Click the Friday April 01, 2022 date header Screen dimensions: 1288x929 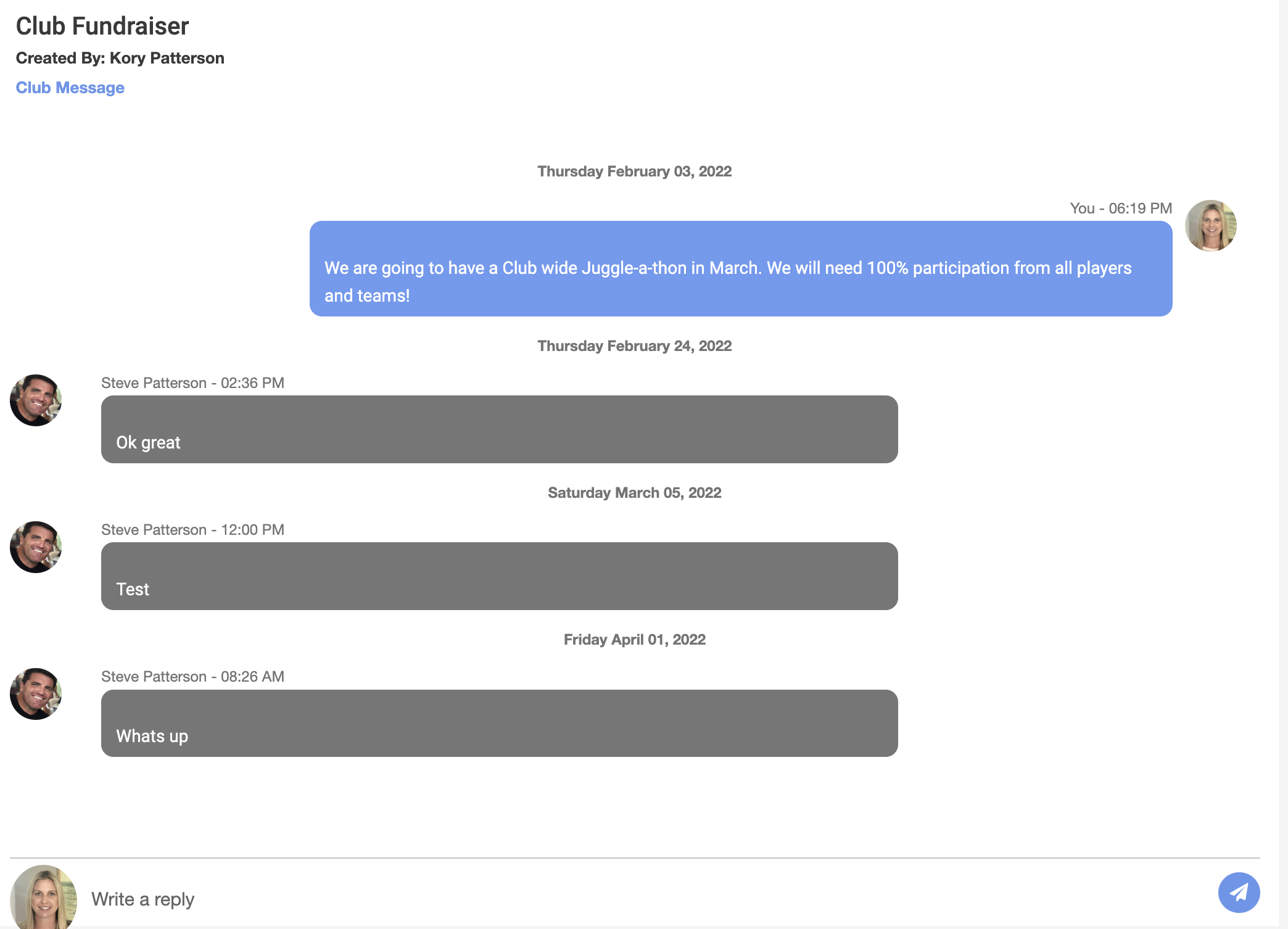(634, 640)
